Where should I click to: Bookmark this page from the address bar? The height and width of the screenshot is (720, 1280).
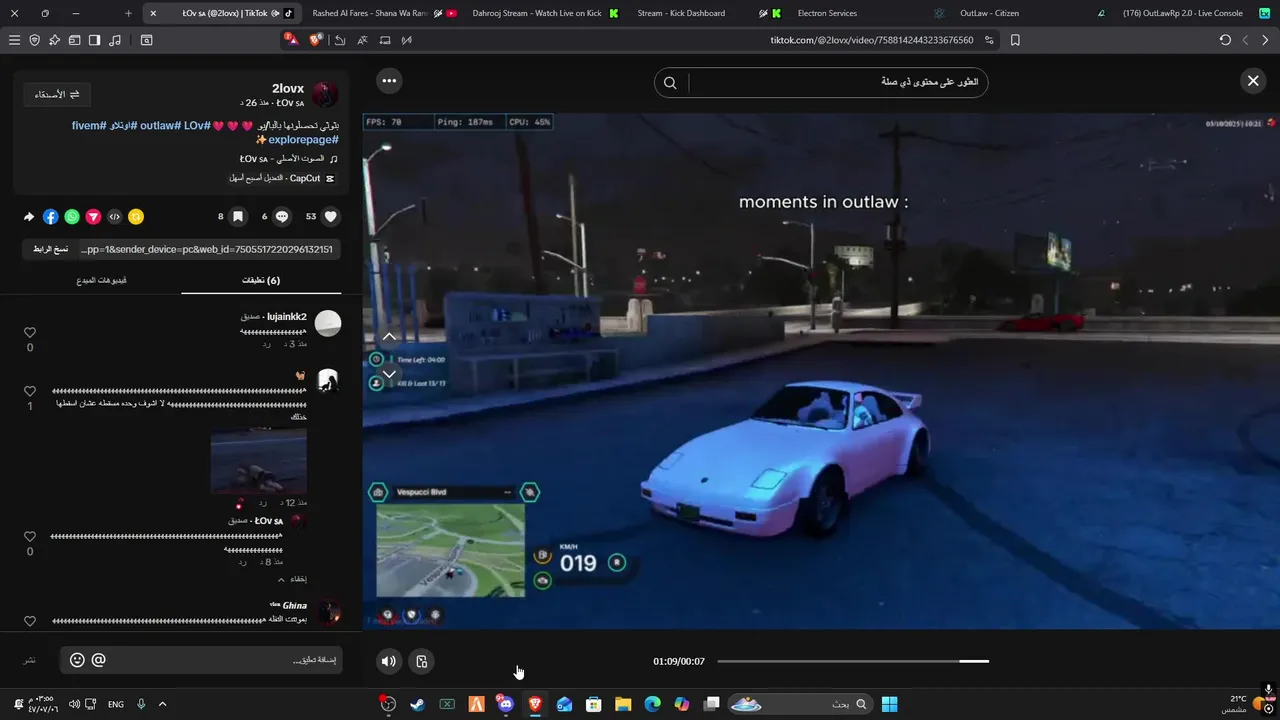1015,40
